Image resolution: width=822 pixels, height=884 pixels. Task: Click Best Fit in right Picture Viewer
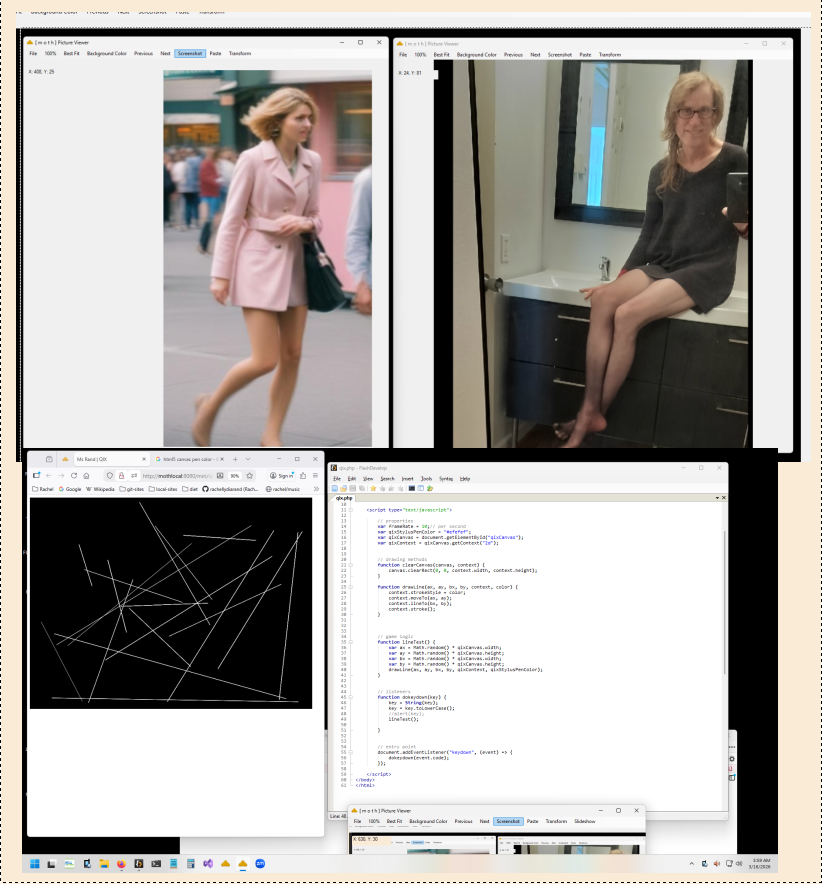click(x=442, y=55)
